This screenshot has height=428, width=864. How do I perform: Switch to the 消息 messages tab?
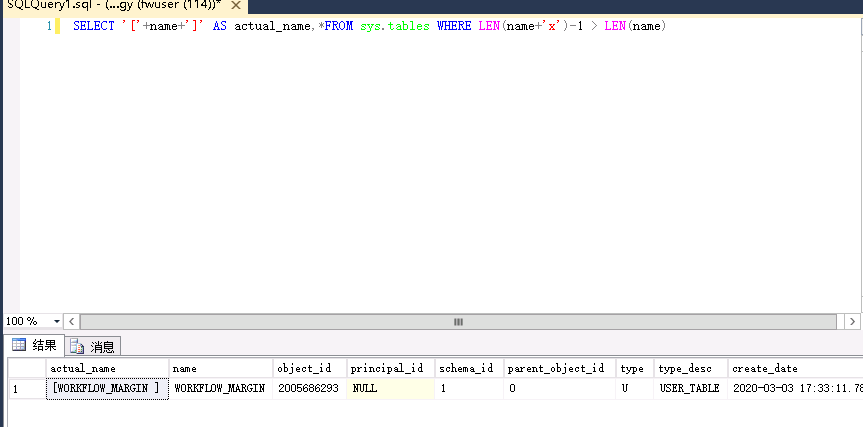[x=93, y=346]
